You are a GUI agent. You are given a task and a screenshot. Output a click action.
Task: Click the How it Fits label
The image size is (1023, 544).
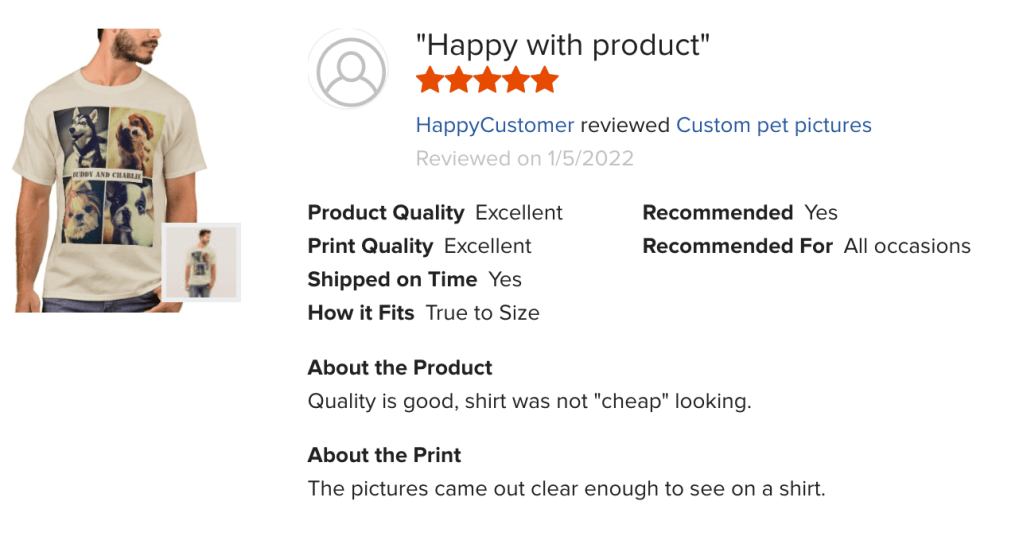pos(361,313)
